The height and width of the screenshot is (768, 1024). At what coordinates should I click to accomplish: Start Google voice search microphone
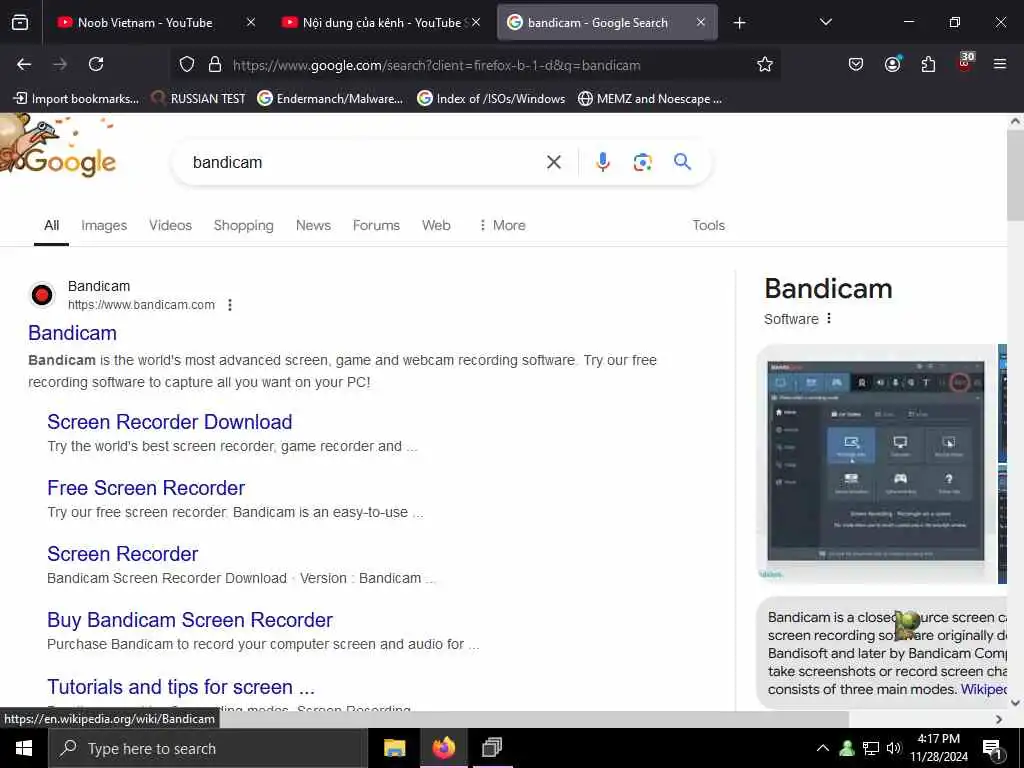[602, 162]
